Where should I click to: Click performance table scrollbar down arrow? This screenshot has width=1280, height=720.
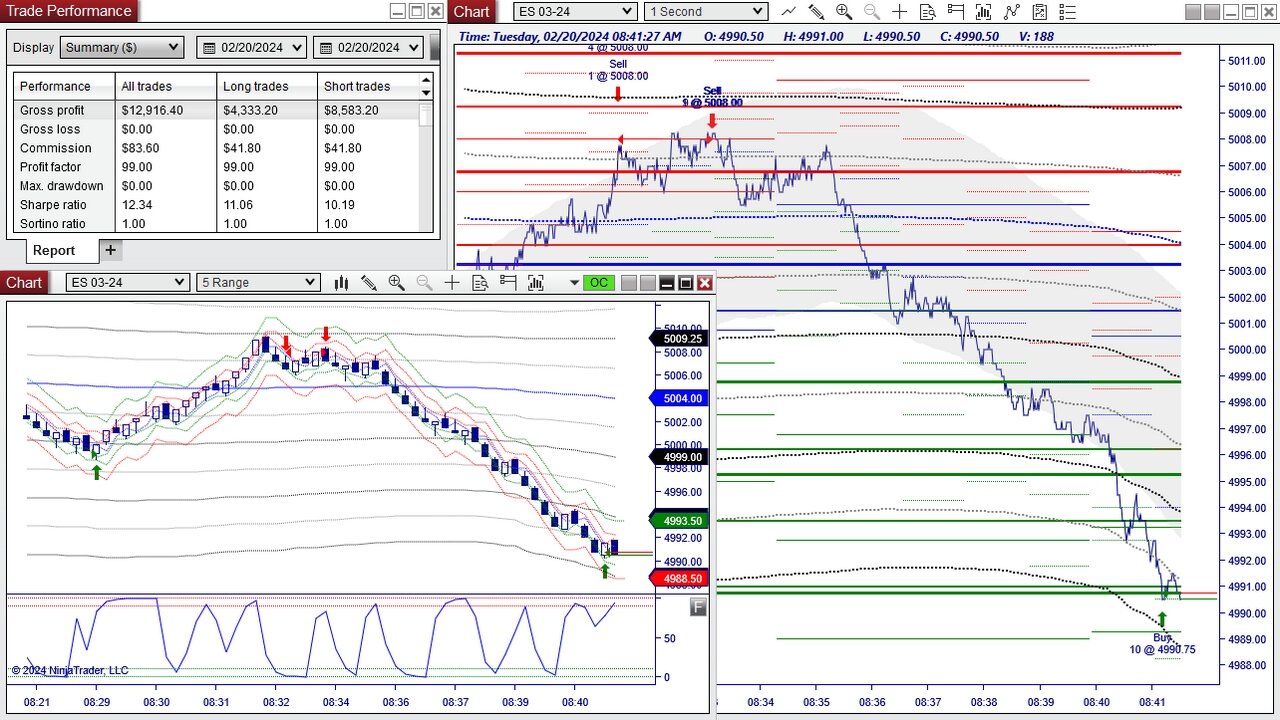coord(427,93)
